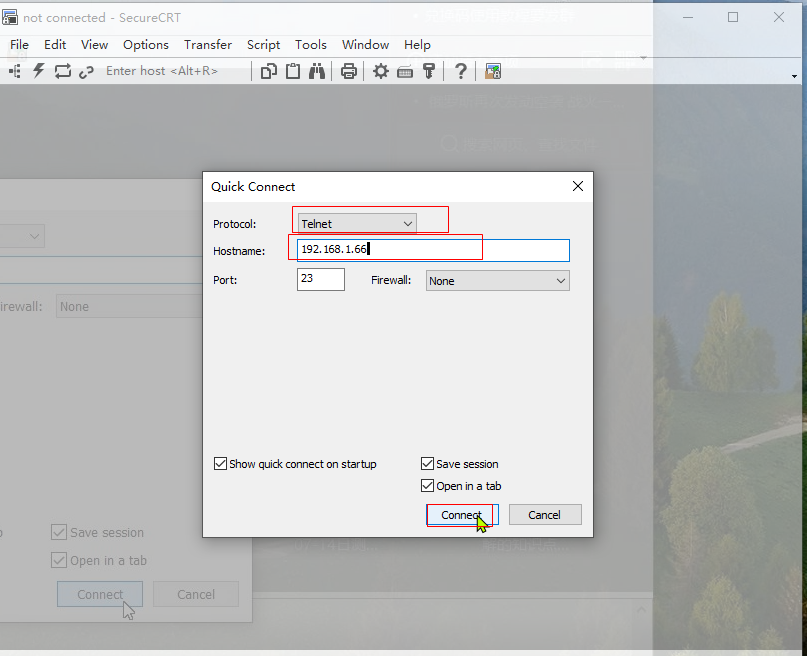Click Cancel button in Quick Connect dialog
This screenshot has width=807, height=656.
545,515
